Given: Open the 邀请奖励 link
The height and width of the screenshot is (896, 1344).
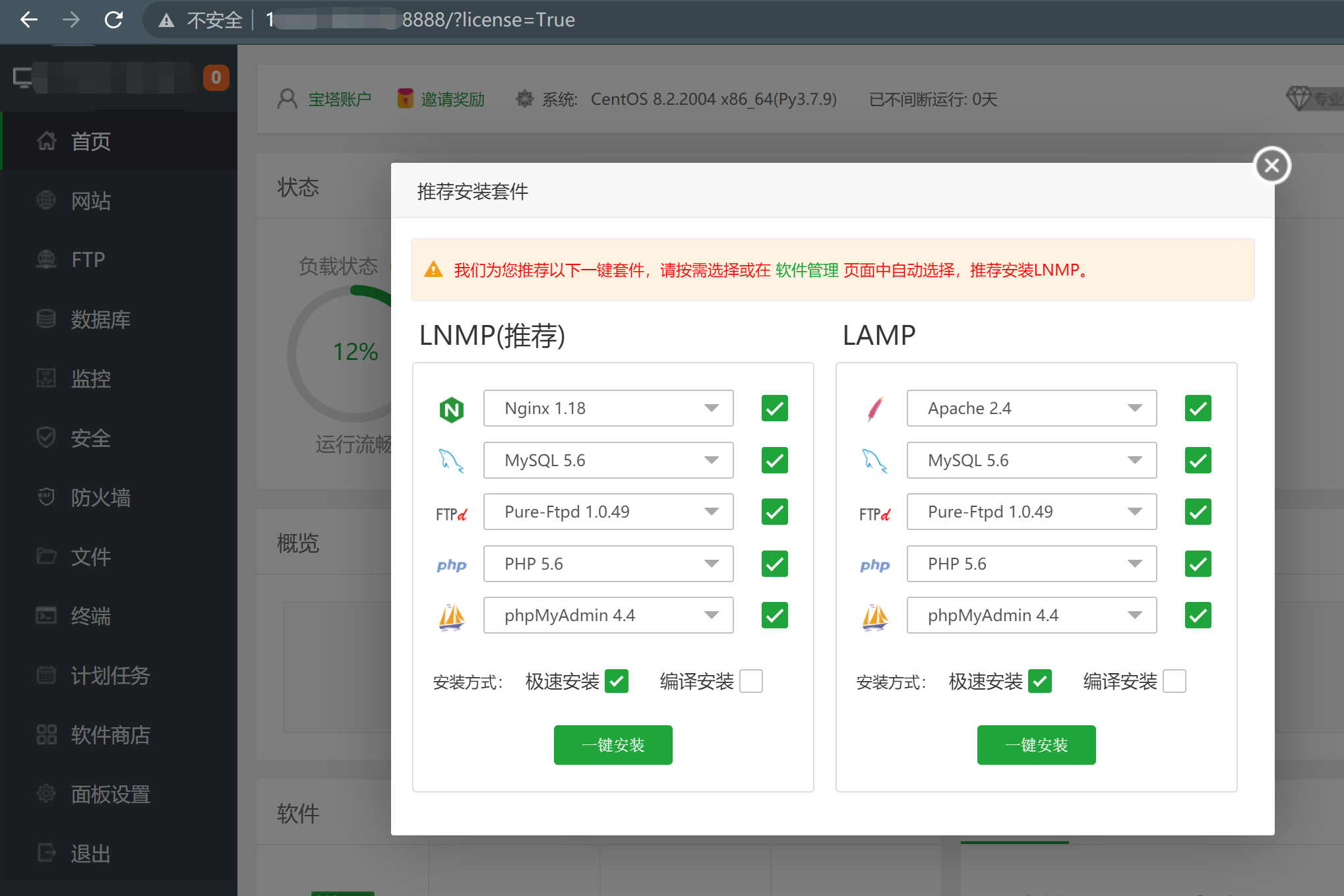Looking at the screenshot, I should 452,99.
